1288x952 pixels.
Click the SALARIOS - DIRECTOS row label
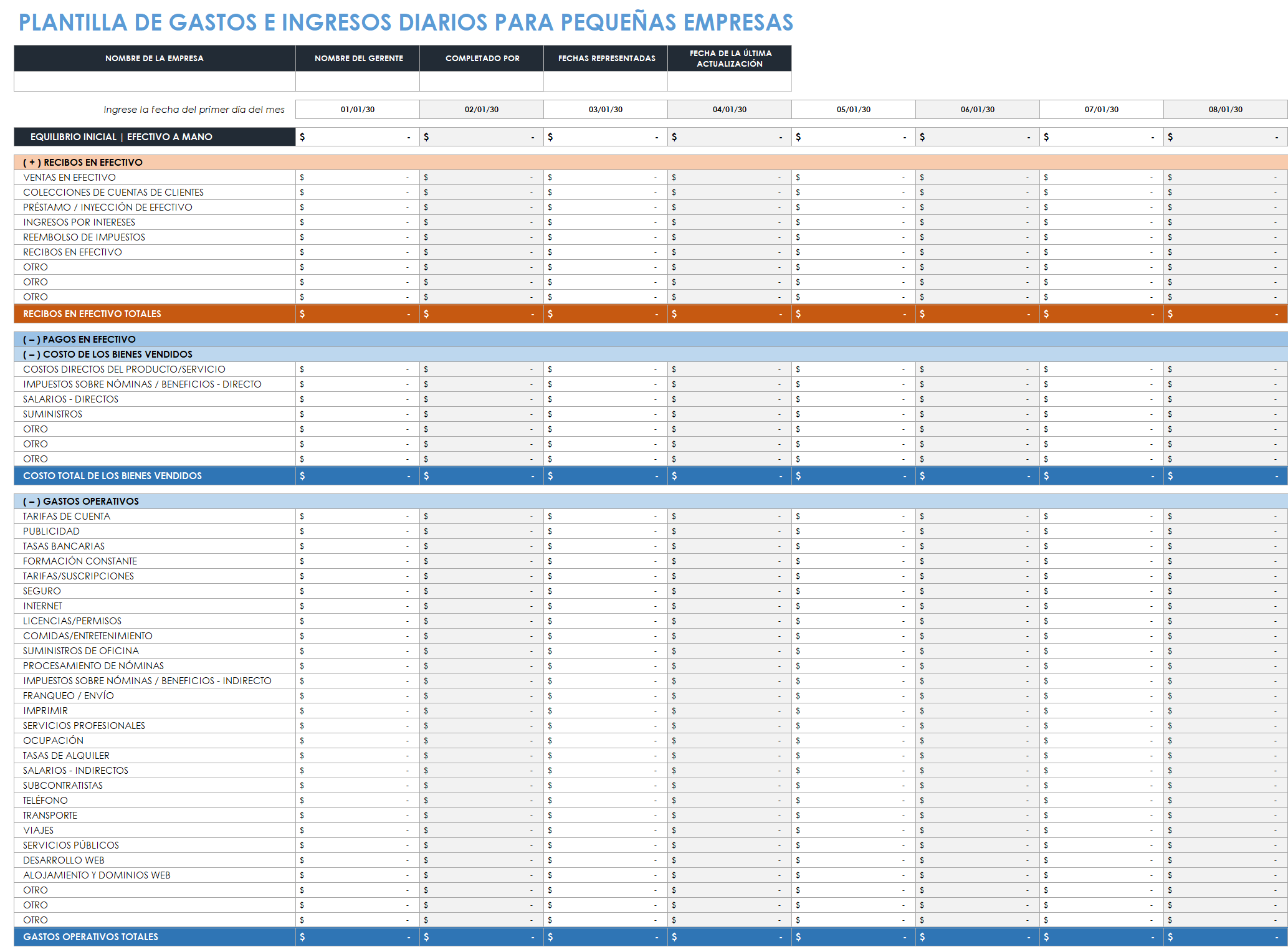click(70, 399)
